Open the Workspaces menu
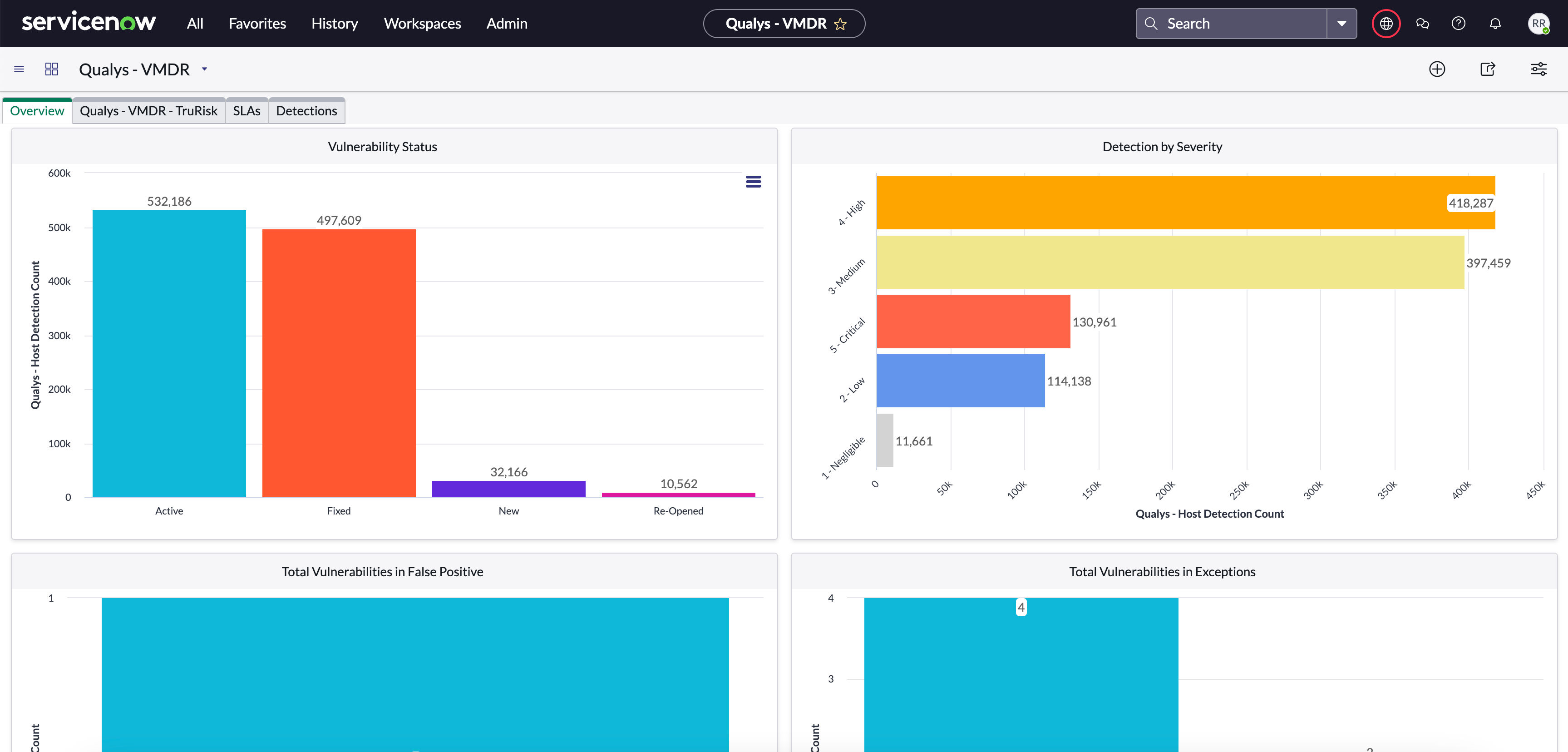Image resolution: width=1568 pixels, height=752 pixels. tap(422, 23)
